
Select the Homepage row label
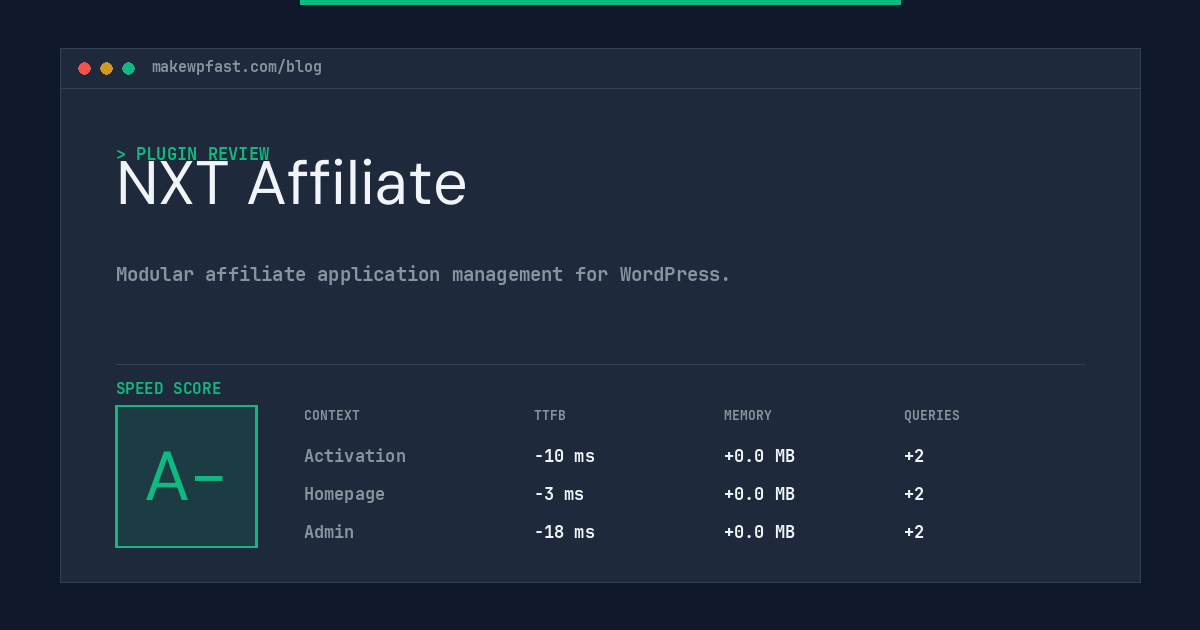tap(344, 494)
